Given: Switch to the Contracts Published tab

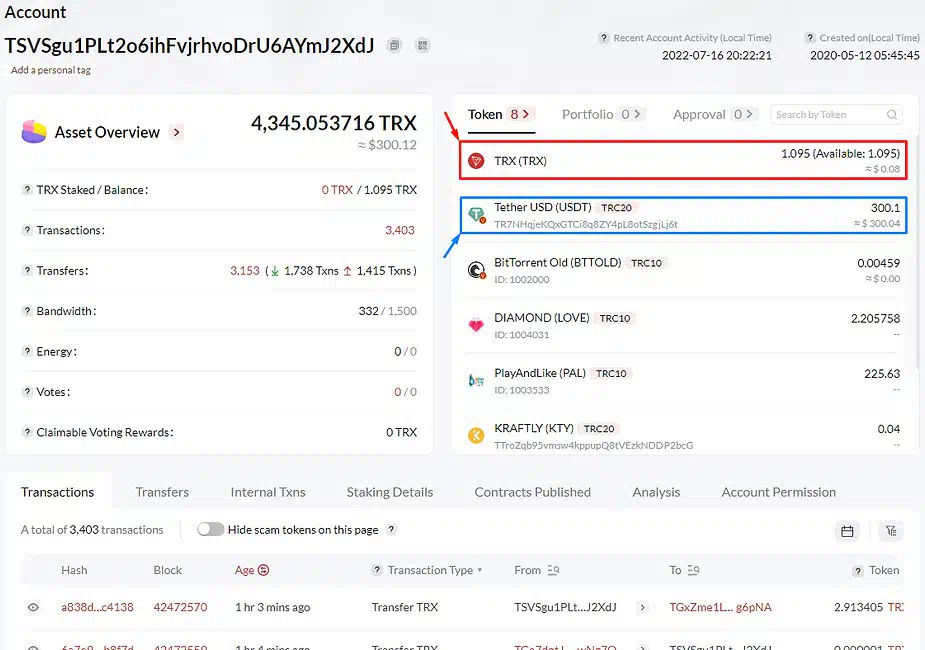Looking at the screenshot, I should (x=533, y=492).
